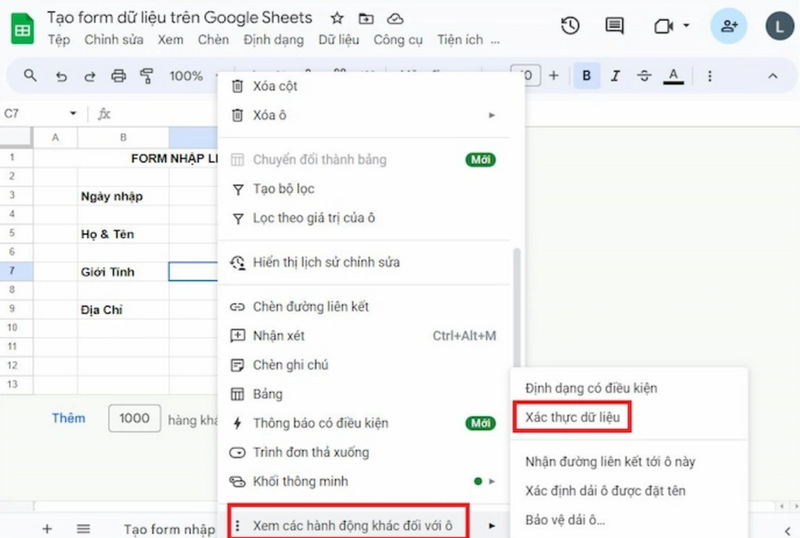Open the Chỉnh sửa menu

pos(114,40)
